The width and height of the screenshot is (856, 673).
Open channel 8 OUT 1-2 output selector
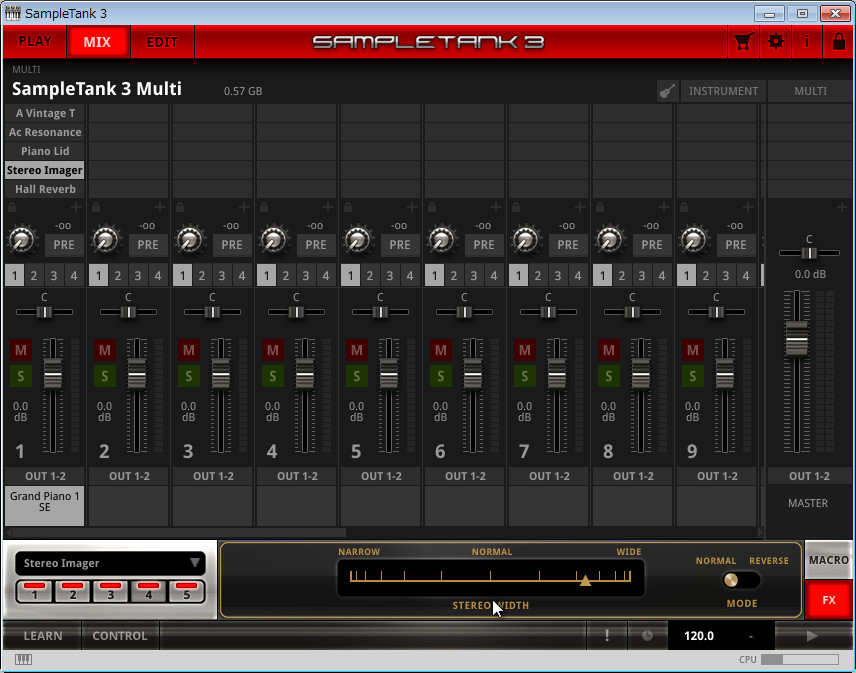click(633, 476)
